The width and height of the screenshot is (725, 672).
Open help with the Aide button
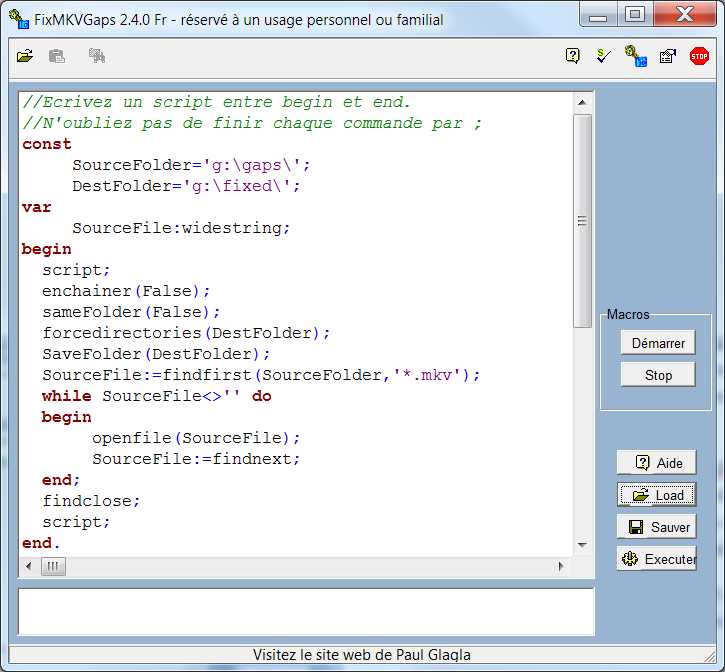[x=655, y=463]
